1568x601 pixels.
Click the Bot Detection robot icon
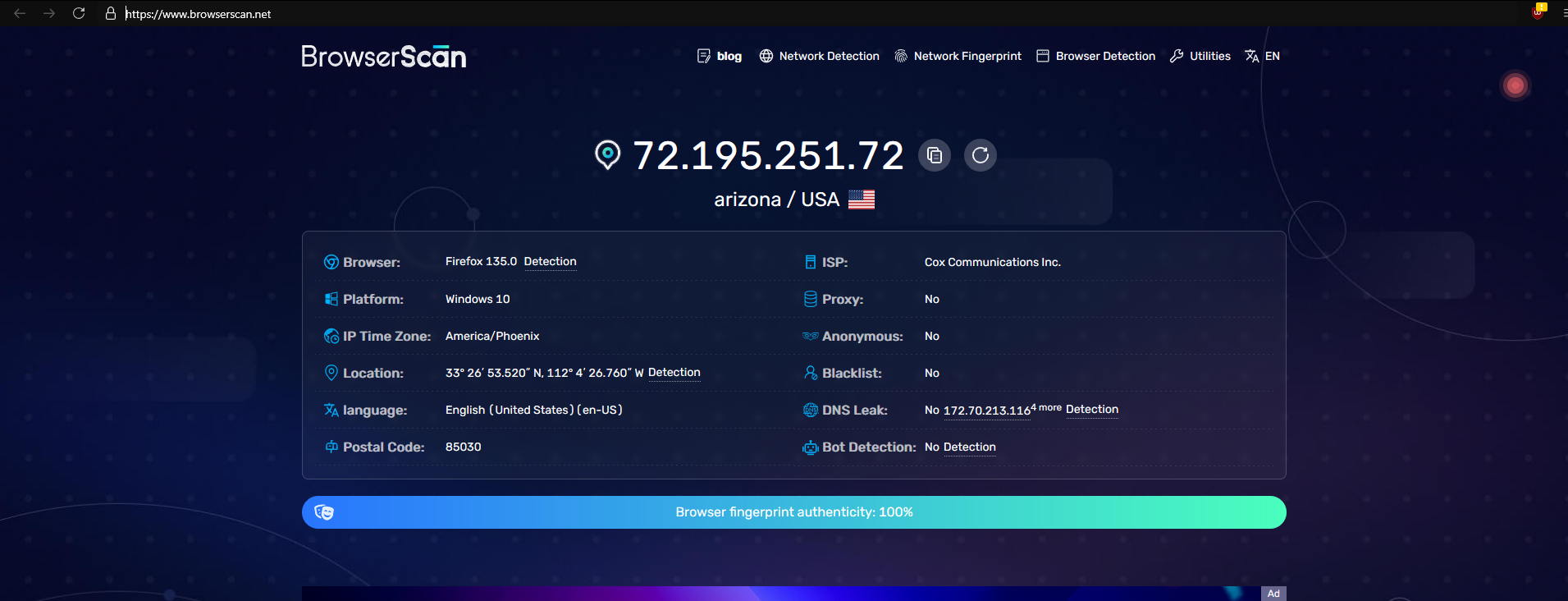[x=811, y=447]
